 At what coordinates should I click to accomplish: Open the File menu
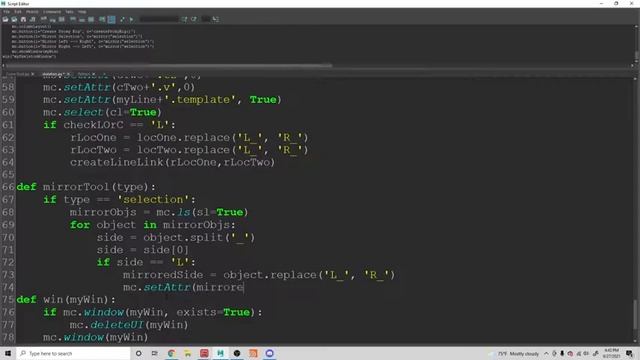[7, 12]
